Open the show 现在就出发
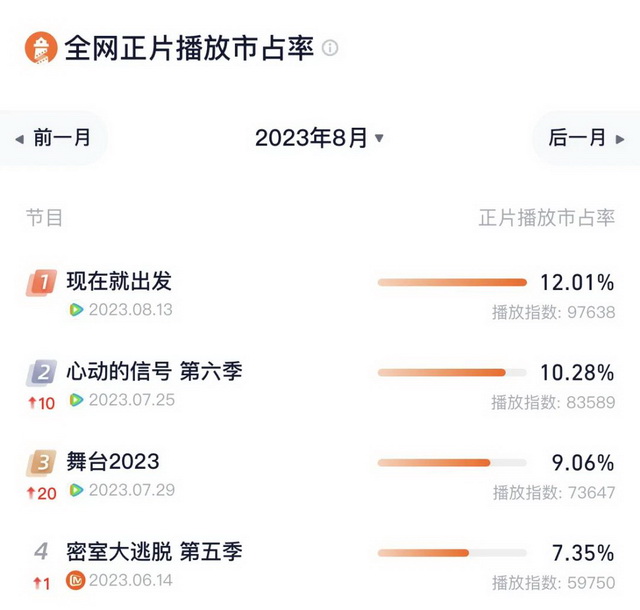 pyautogui.click(x=119, y=281)
